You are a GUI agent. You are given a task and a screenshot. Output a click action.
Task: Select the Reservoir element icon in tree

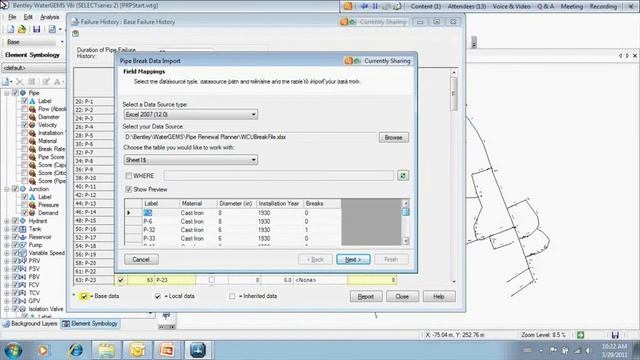click(23, 237)
